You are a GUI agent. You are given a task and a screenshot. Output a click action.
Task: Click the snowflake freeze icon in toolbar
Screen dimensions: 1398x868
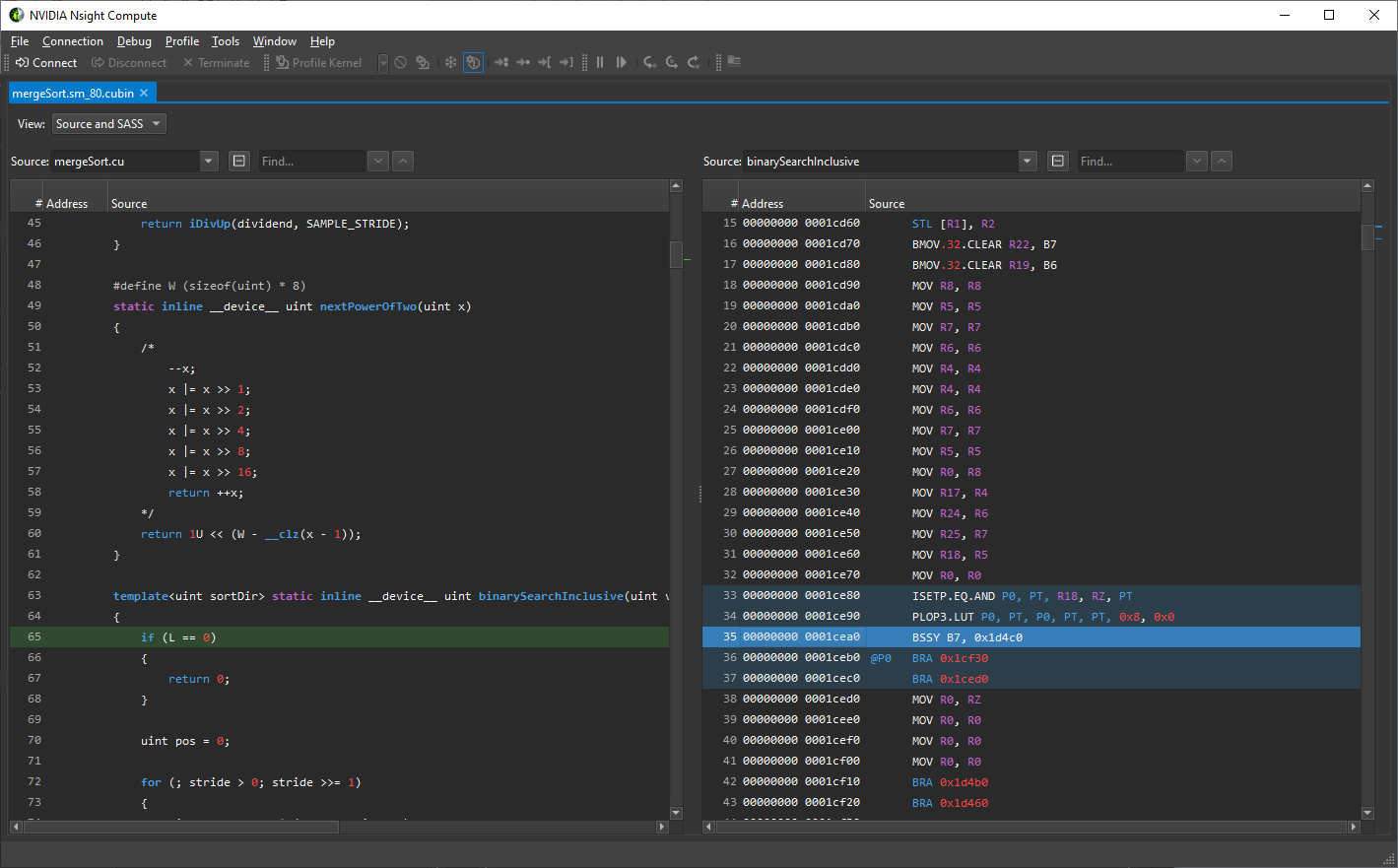[451, 62]
